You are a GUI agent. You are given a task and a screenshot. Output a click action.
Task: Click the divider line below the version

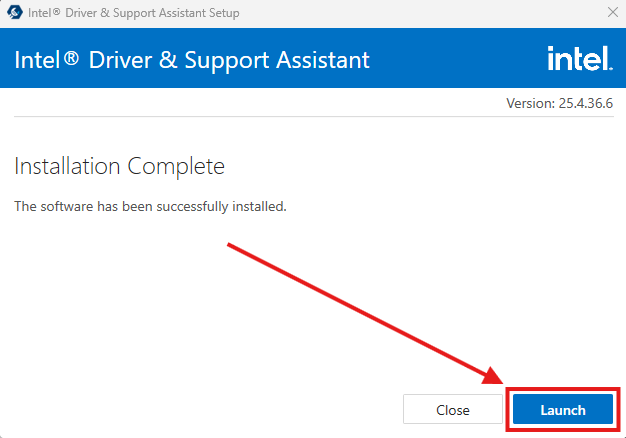coord(313,117)
